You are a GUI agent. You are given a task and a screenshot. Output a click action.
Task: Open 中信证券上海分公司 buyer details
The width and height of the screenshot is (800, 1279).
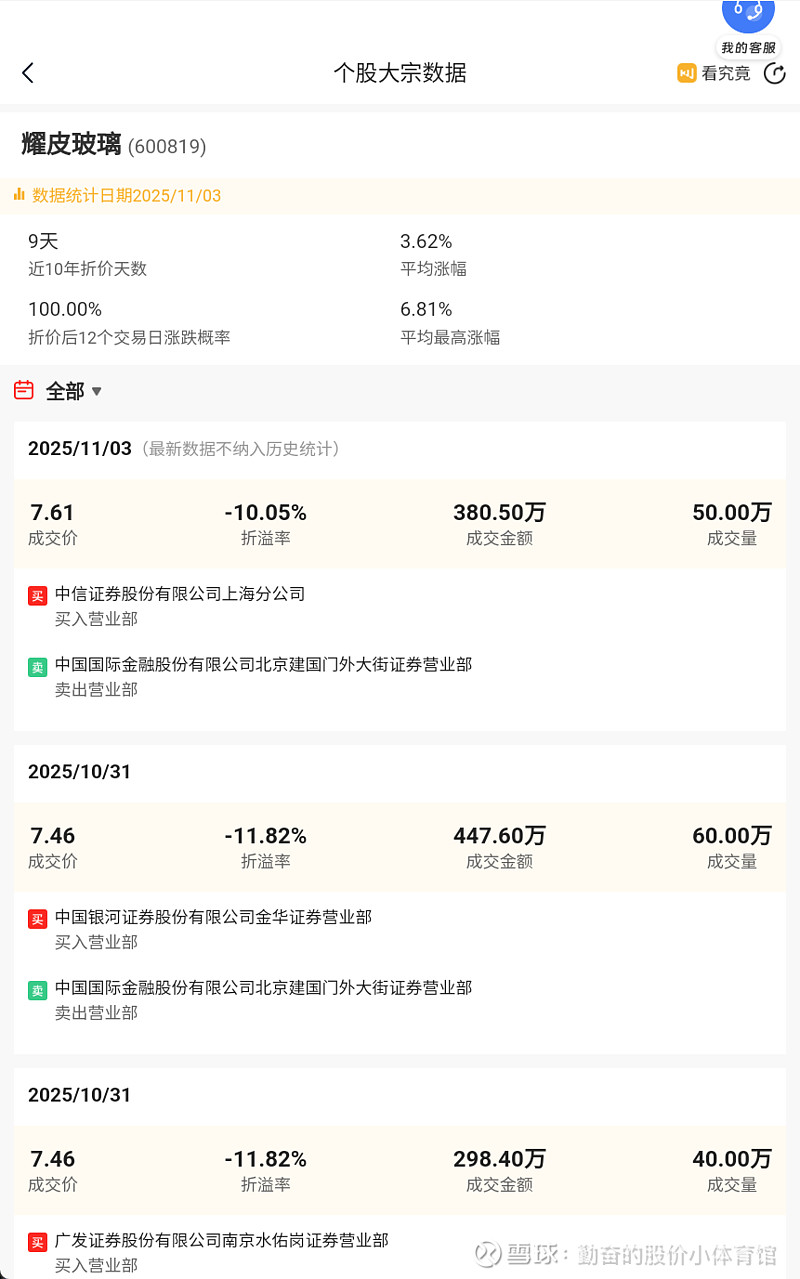pos(180,594)
